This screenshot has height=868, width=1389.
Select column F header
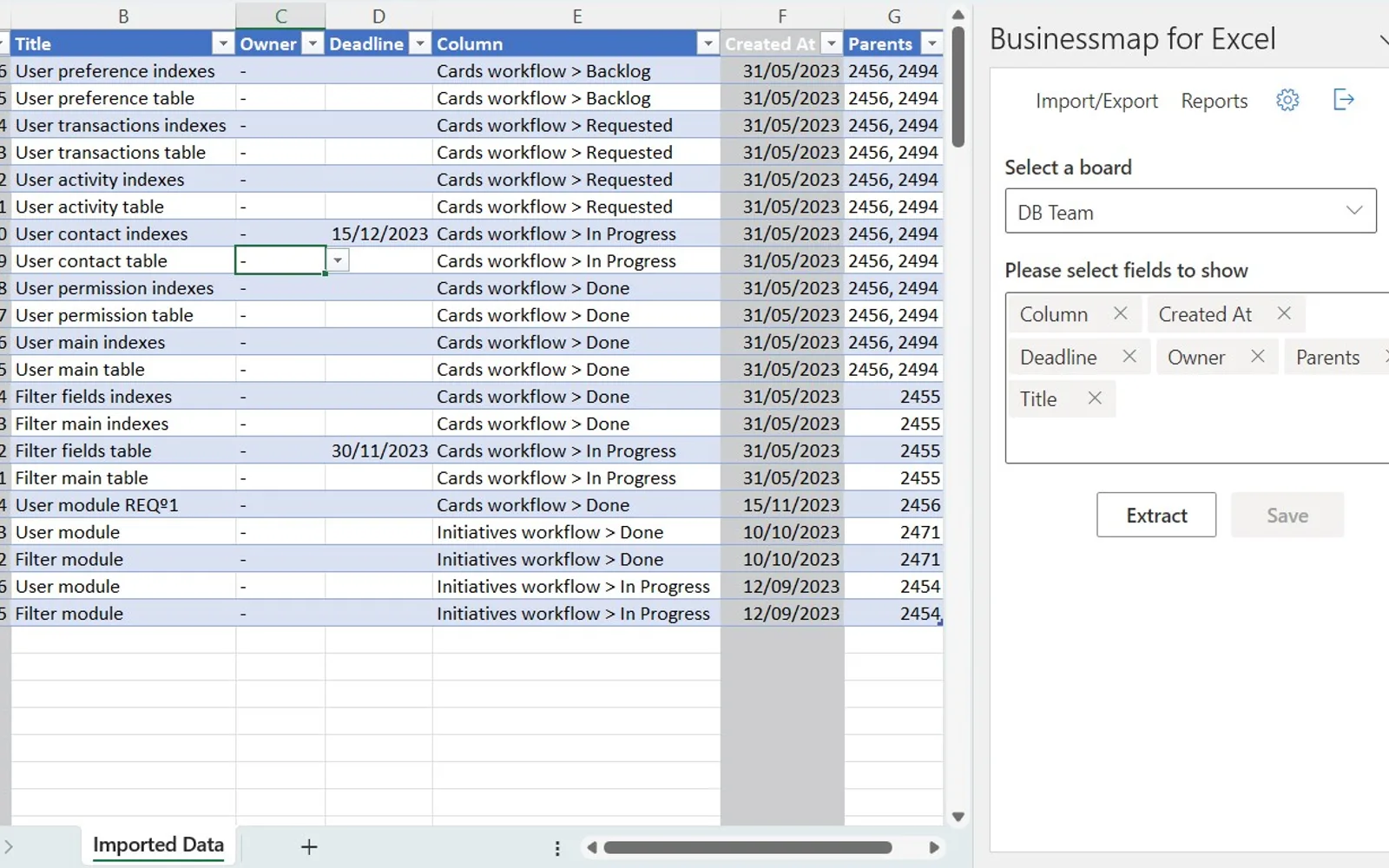[782, 16]
